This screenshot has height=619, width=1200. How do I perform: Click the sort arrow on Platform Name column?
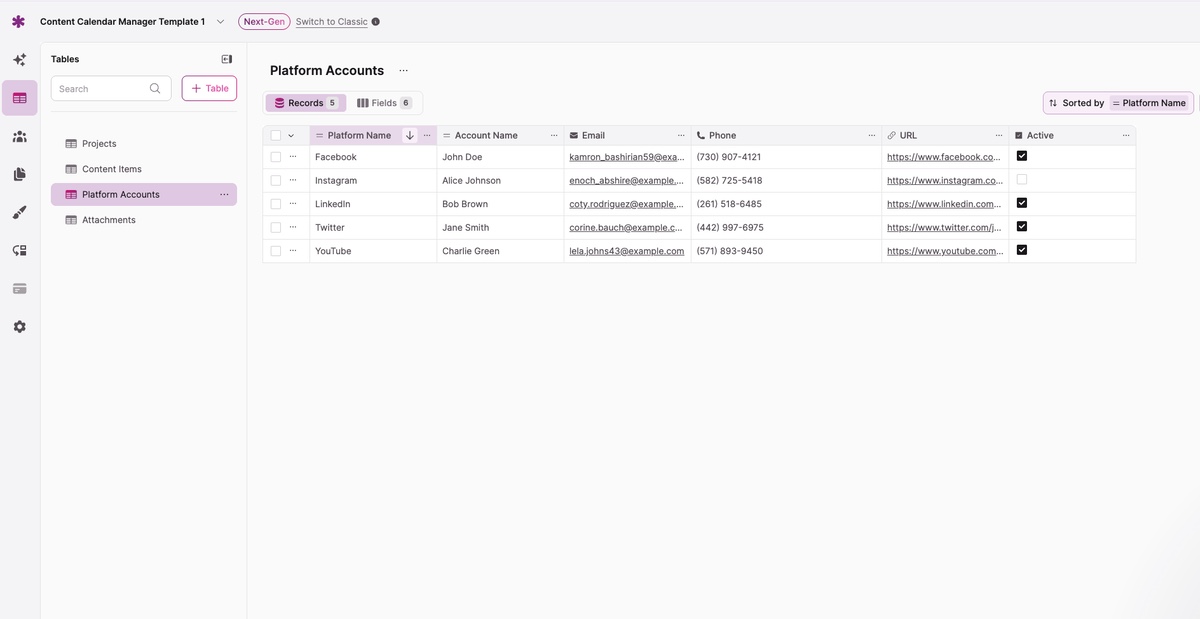click(410, 135)
